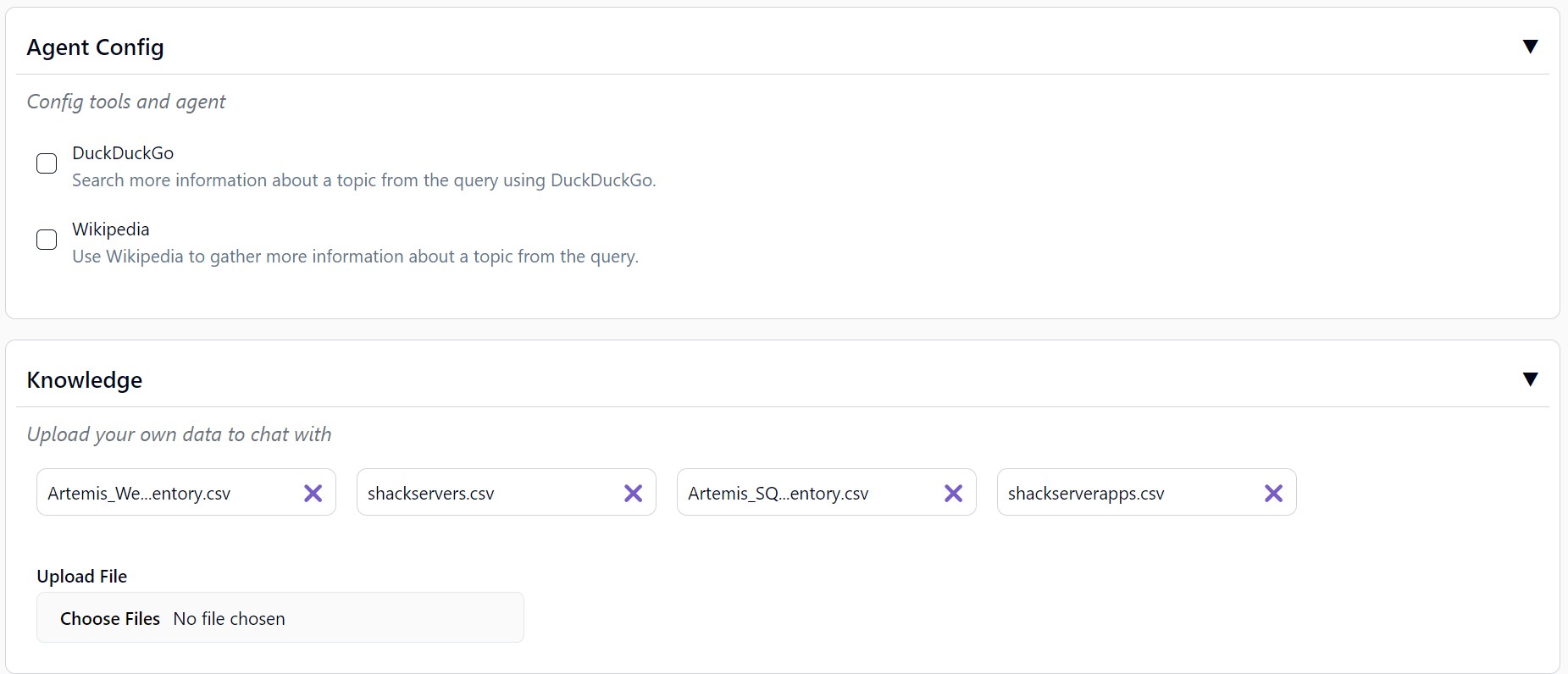Select the shackserverapps.csv file name
The width and height of the screenshot is (1568, 674).
click(1086, 494)
